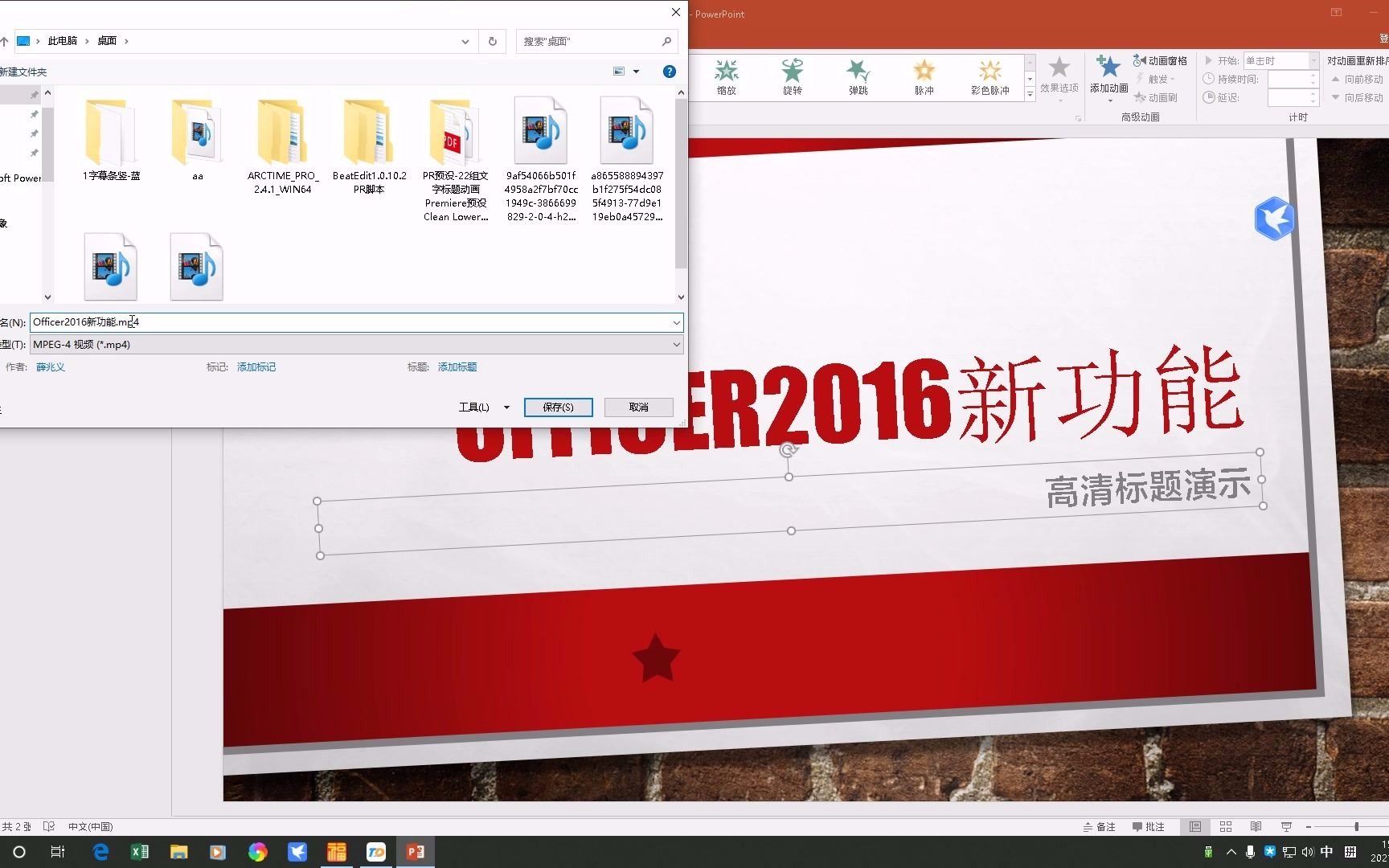Click 添加标记 add tag link
The width and height of the screenshot is (1389, 868).
click(256, 367)
